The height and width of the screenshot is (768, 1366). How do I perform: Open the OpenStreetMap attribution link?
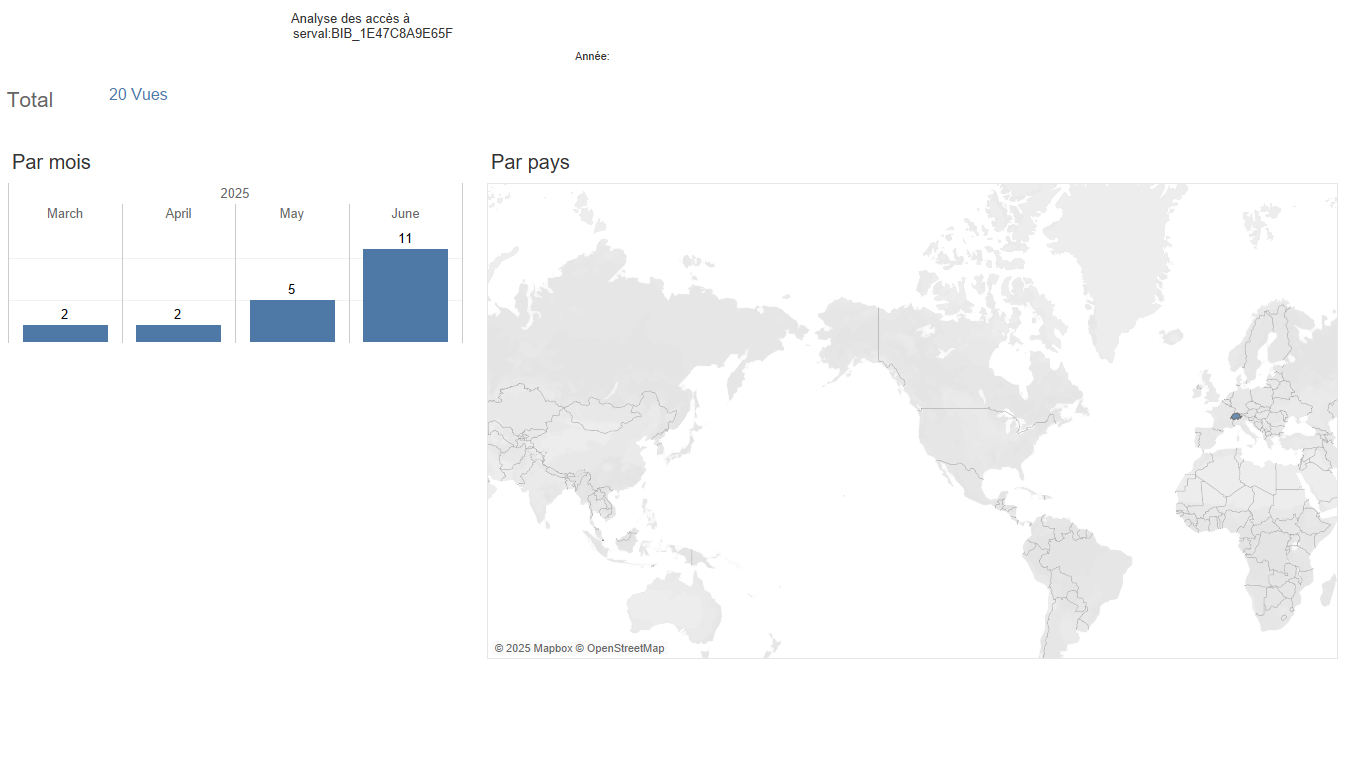click(620, 648)
